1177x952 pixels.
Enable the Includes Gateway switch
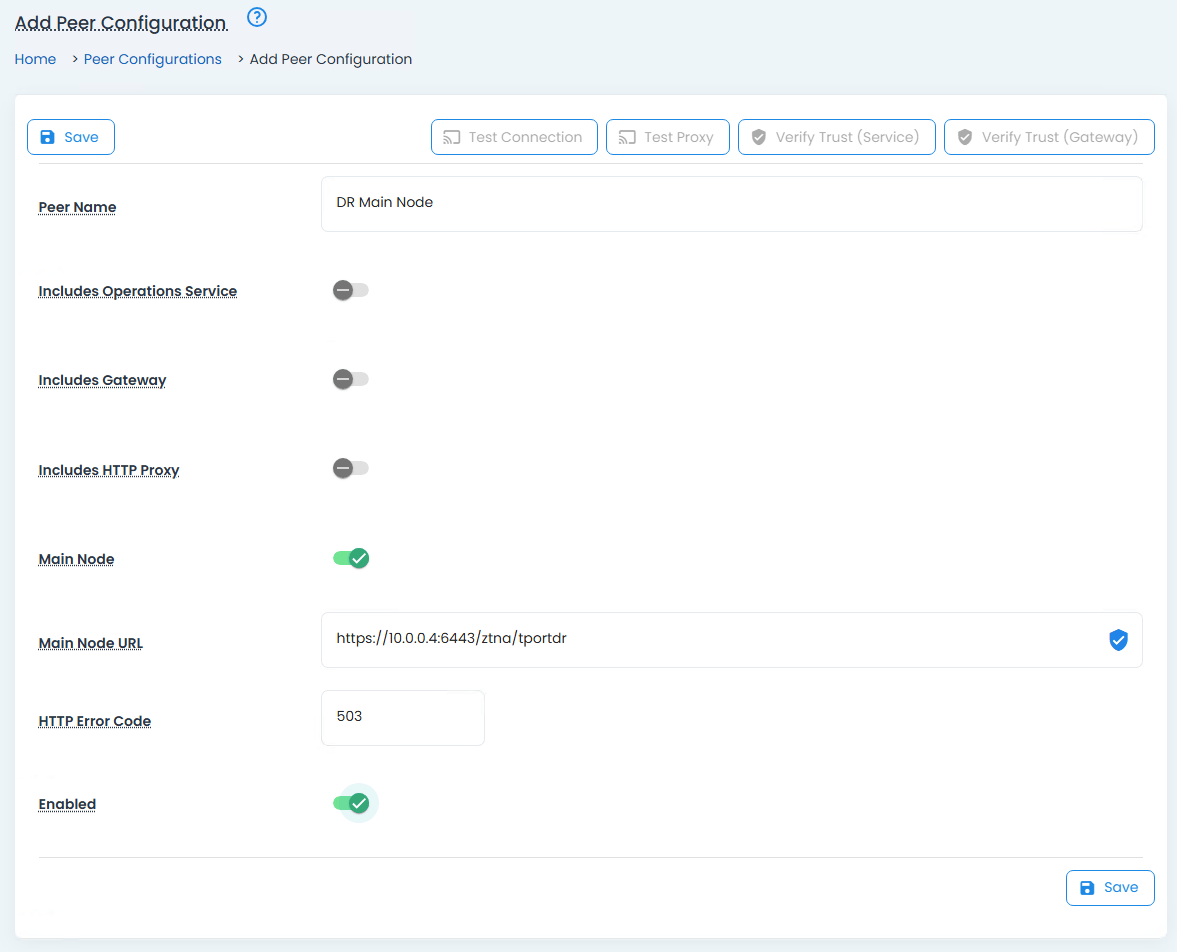click(351, 379)
